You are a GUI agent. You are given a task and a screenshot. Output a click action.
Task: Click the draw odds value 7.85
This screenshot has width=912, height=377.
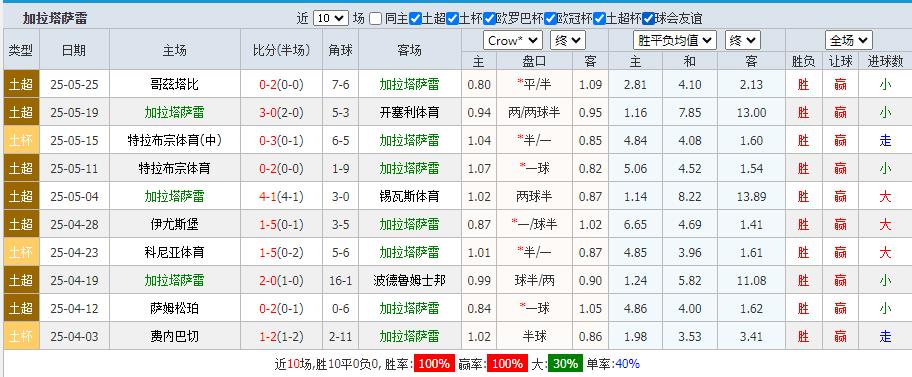click(x=690, y=112)
